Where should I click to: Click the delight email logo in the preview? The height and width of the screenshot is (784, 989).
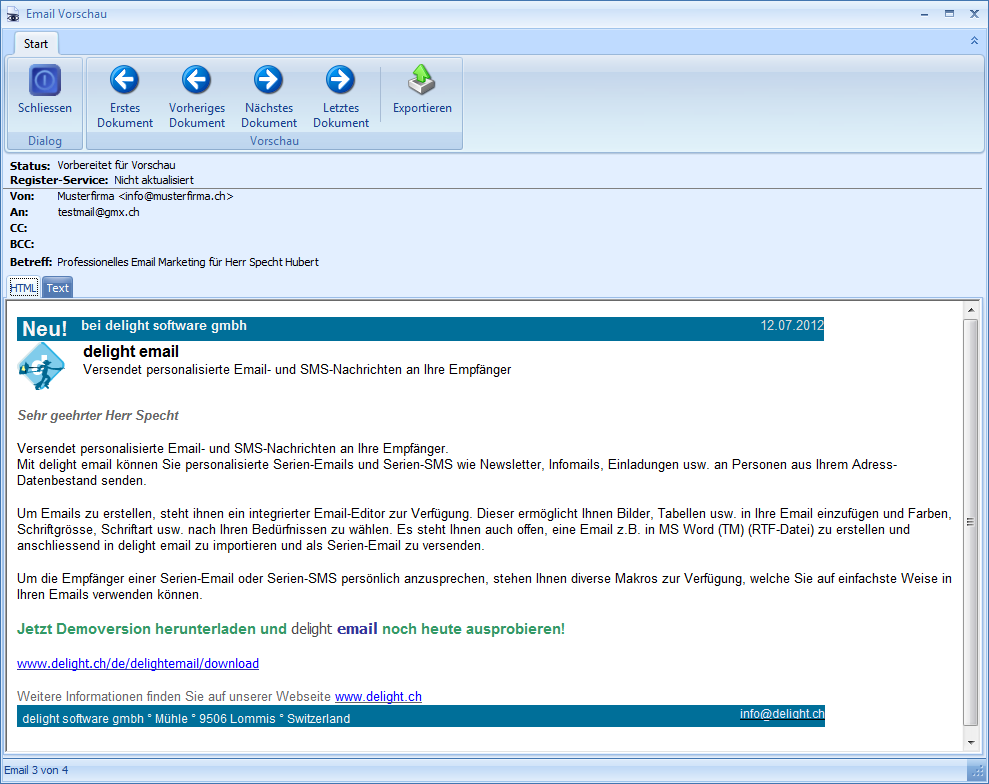(x=41, y=365)
